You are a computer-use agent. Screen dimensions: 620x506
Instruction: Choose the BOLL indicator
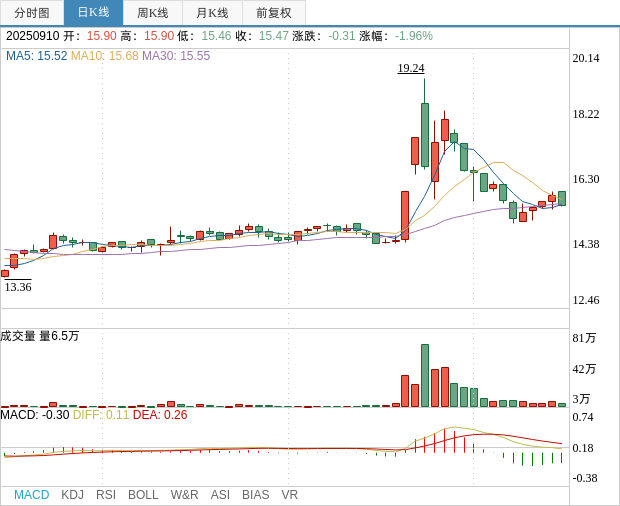[x=143, y=495]
